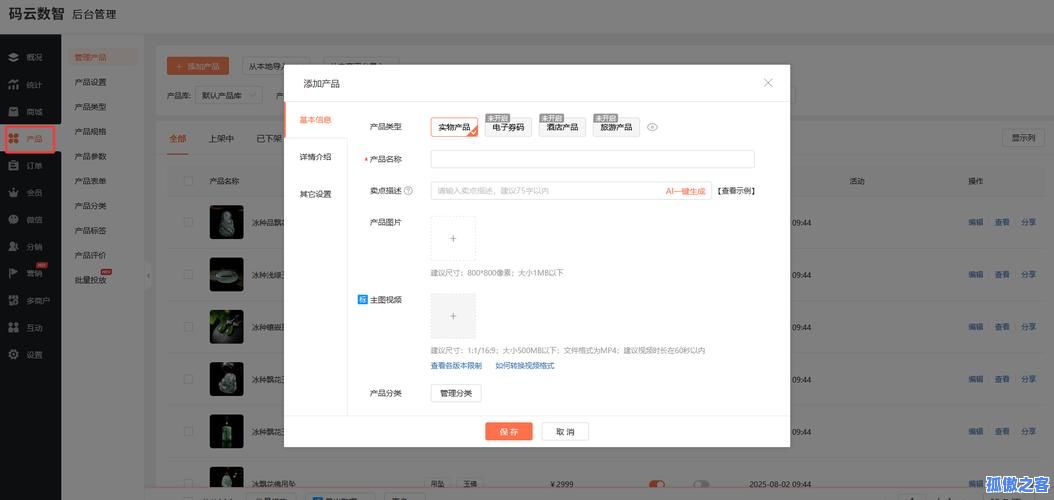Click the plus to upload 产品图片

tap(453, 239)
